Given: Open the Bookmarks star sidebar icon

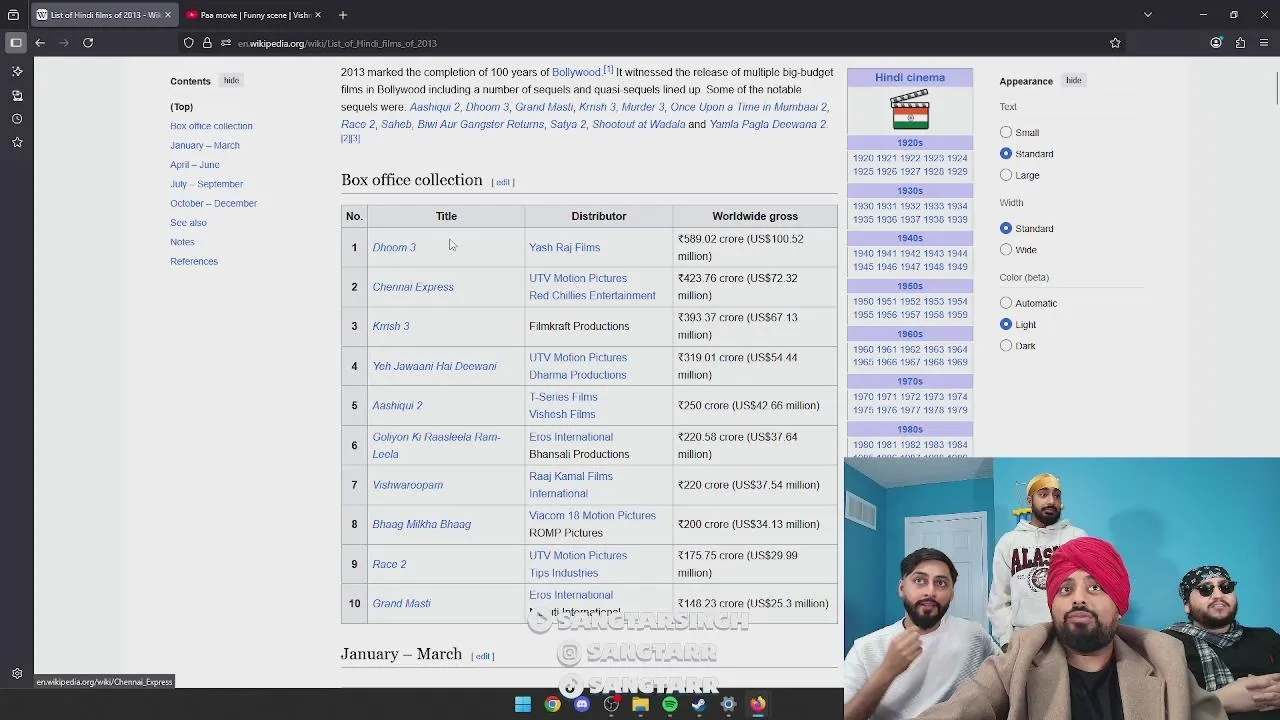Looking at the screenshot, I should (x=17, y=143).
